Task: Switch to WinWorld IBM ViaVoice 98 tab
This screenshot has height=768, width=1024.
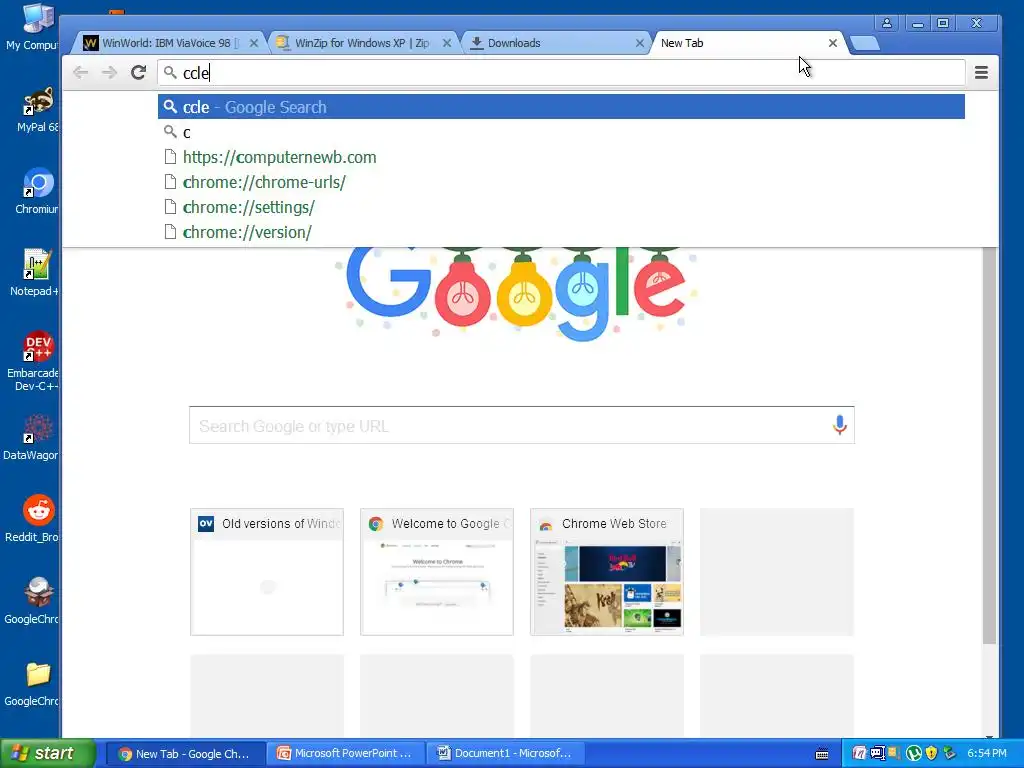Action: [168, 43]
